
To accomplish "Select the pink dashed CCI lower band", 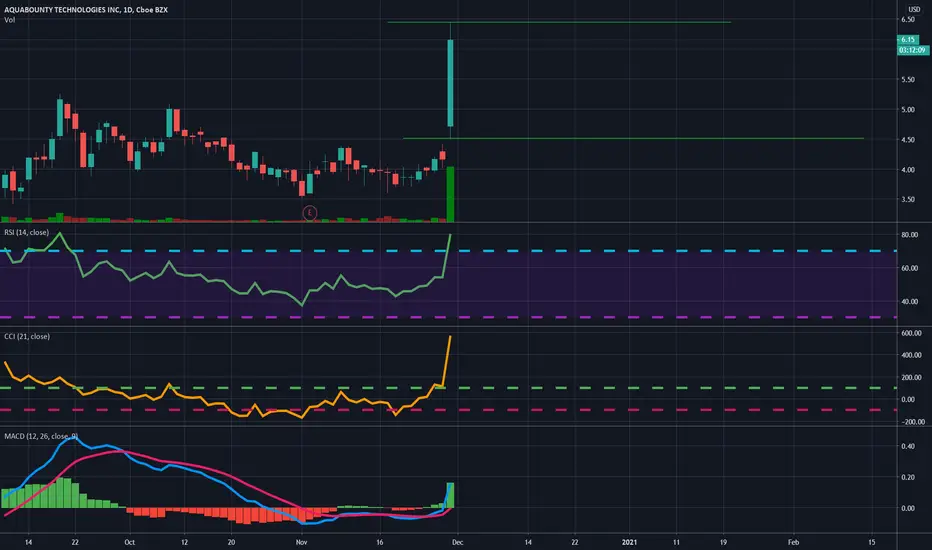I will point(448,410).
